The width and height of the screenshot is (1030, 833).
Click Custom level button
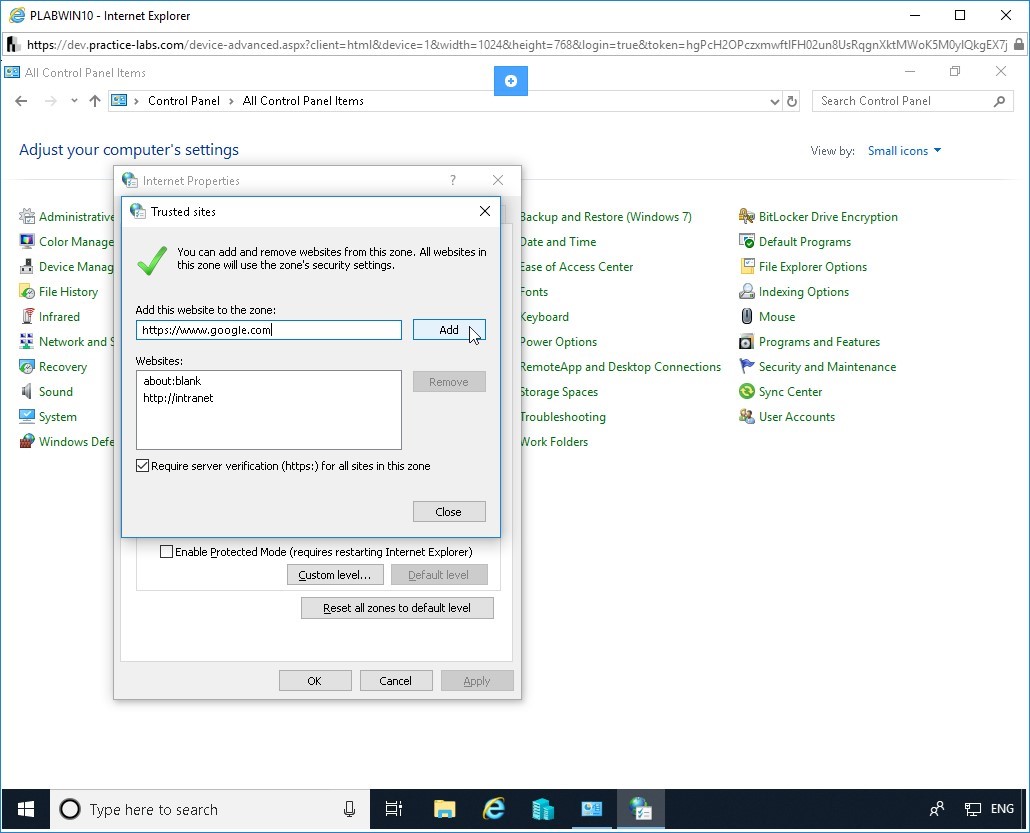click(336, 575)
